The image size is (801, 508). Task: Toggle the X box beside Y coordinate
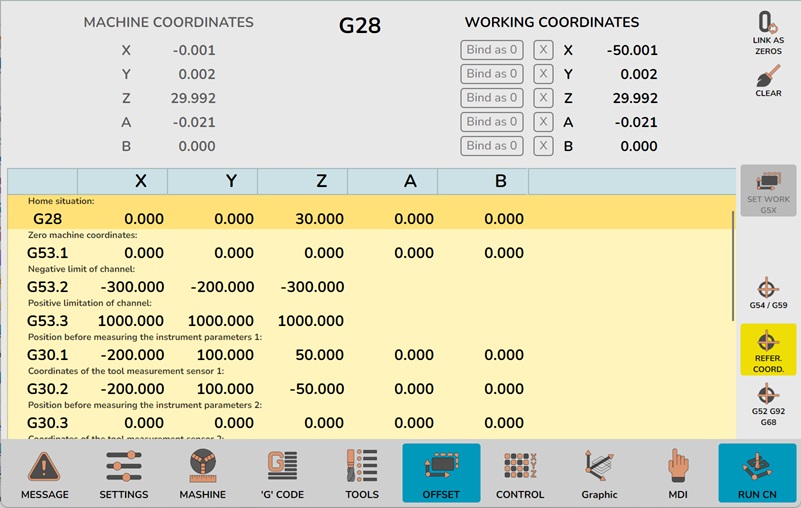(x=543, y=74)
